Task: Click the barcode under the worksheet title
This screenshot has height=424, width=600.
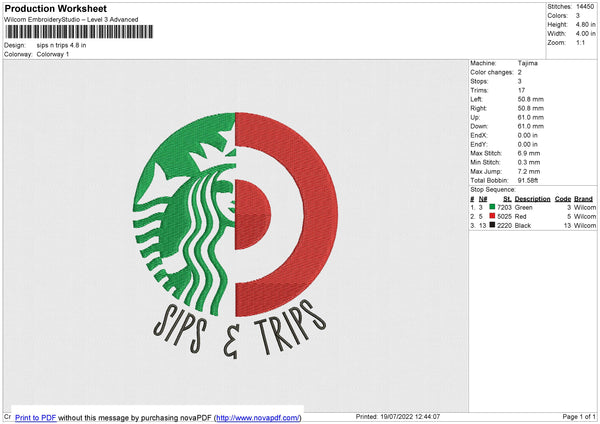Action: coord(79,32)
